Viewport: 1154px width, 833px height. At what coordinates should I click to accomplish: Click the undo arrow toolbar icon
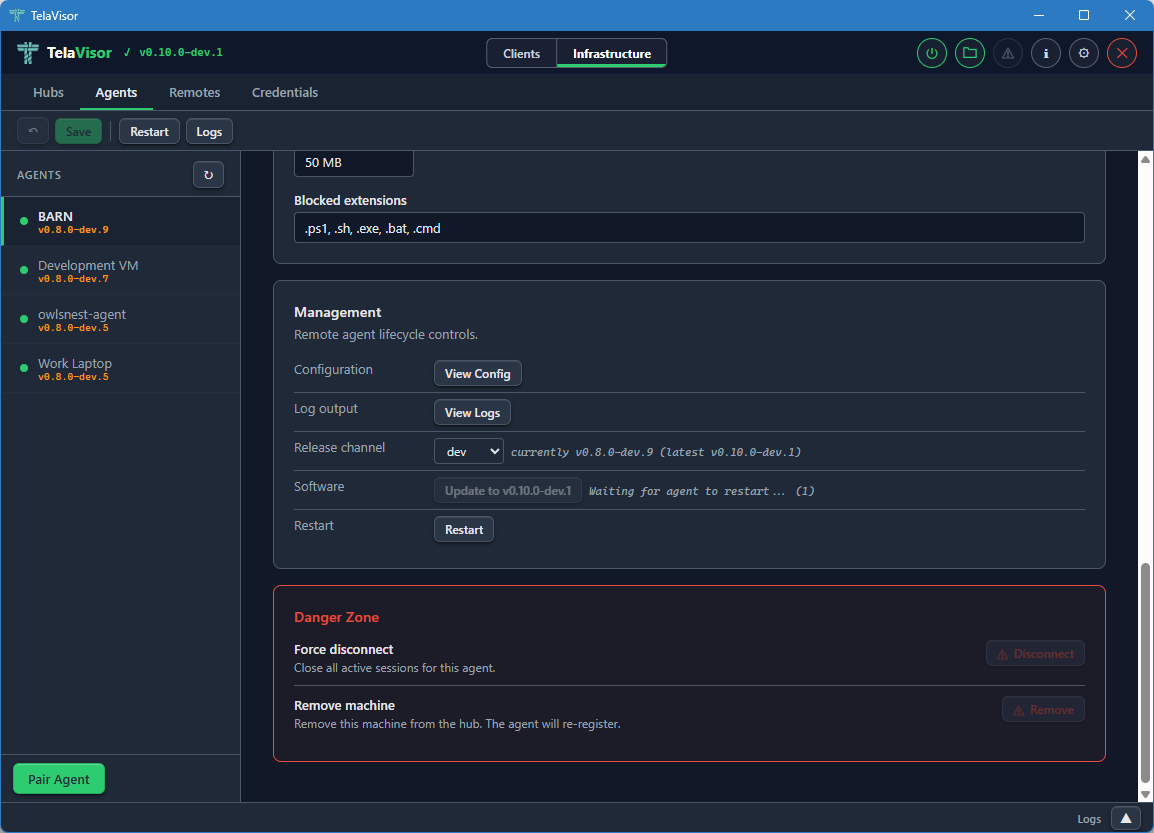click(x=33, y=131)
